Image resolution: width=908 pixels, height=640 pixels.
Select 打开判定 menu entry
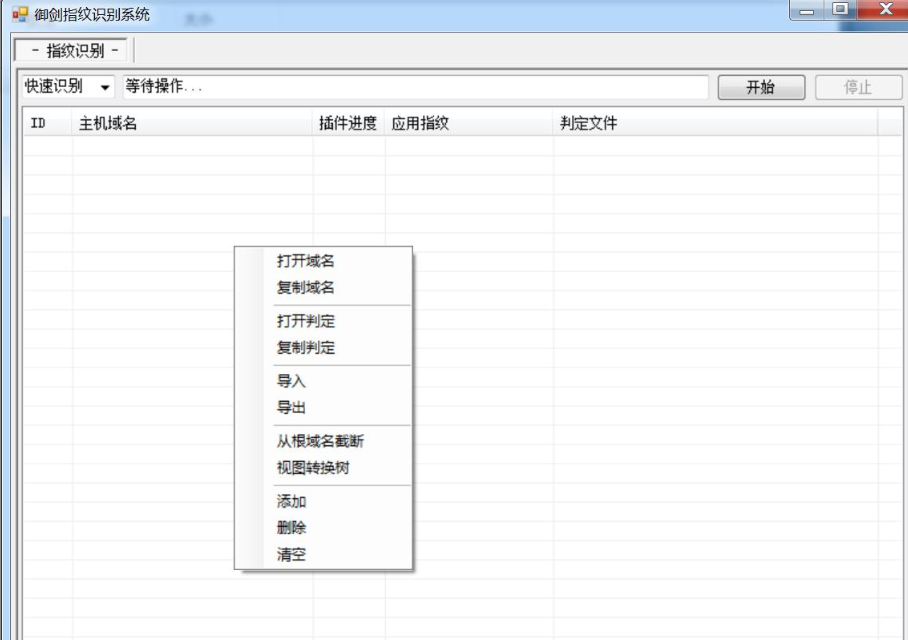(306, 322)
